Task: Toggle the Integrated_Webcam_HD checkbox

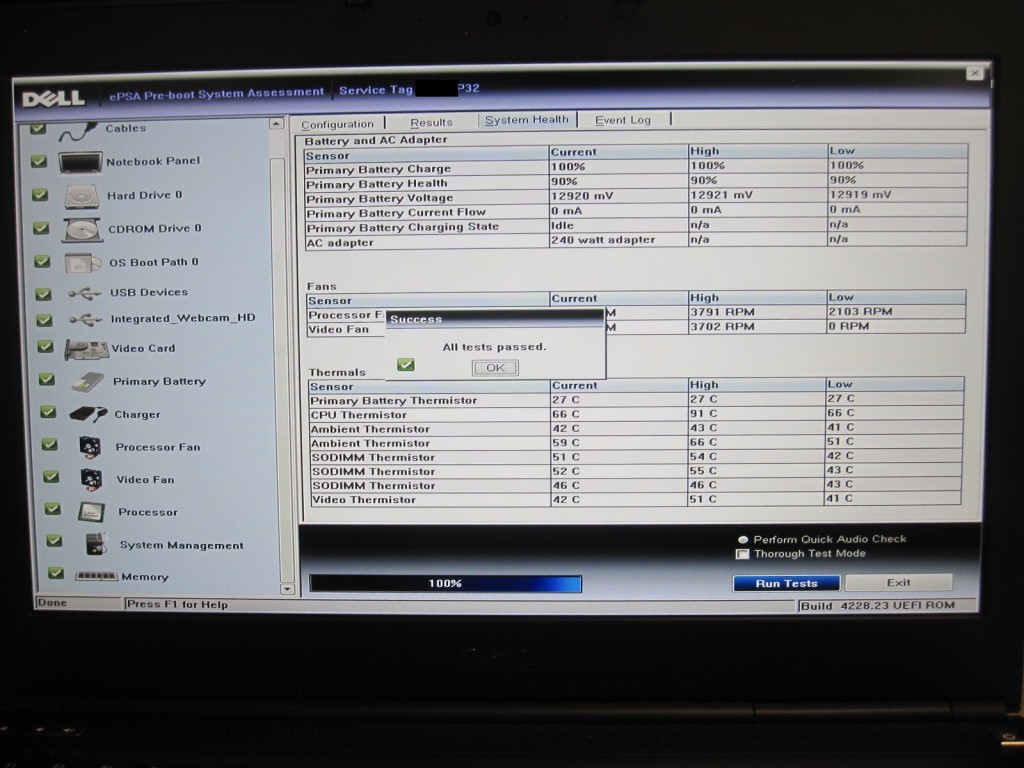Action: point(44,320)
